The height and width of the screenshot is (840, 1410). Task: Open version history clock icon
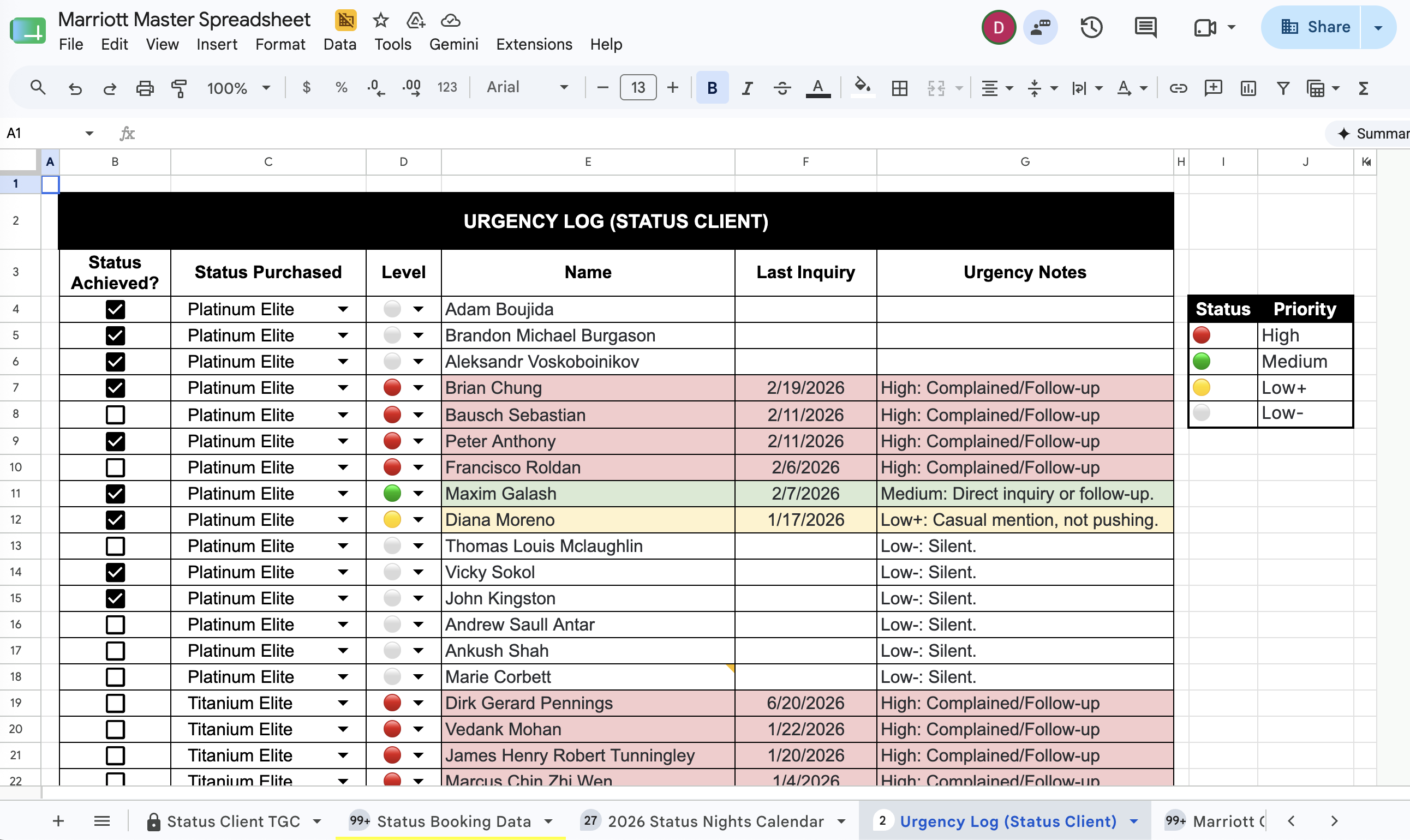(x=1091, y=27)
